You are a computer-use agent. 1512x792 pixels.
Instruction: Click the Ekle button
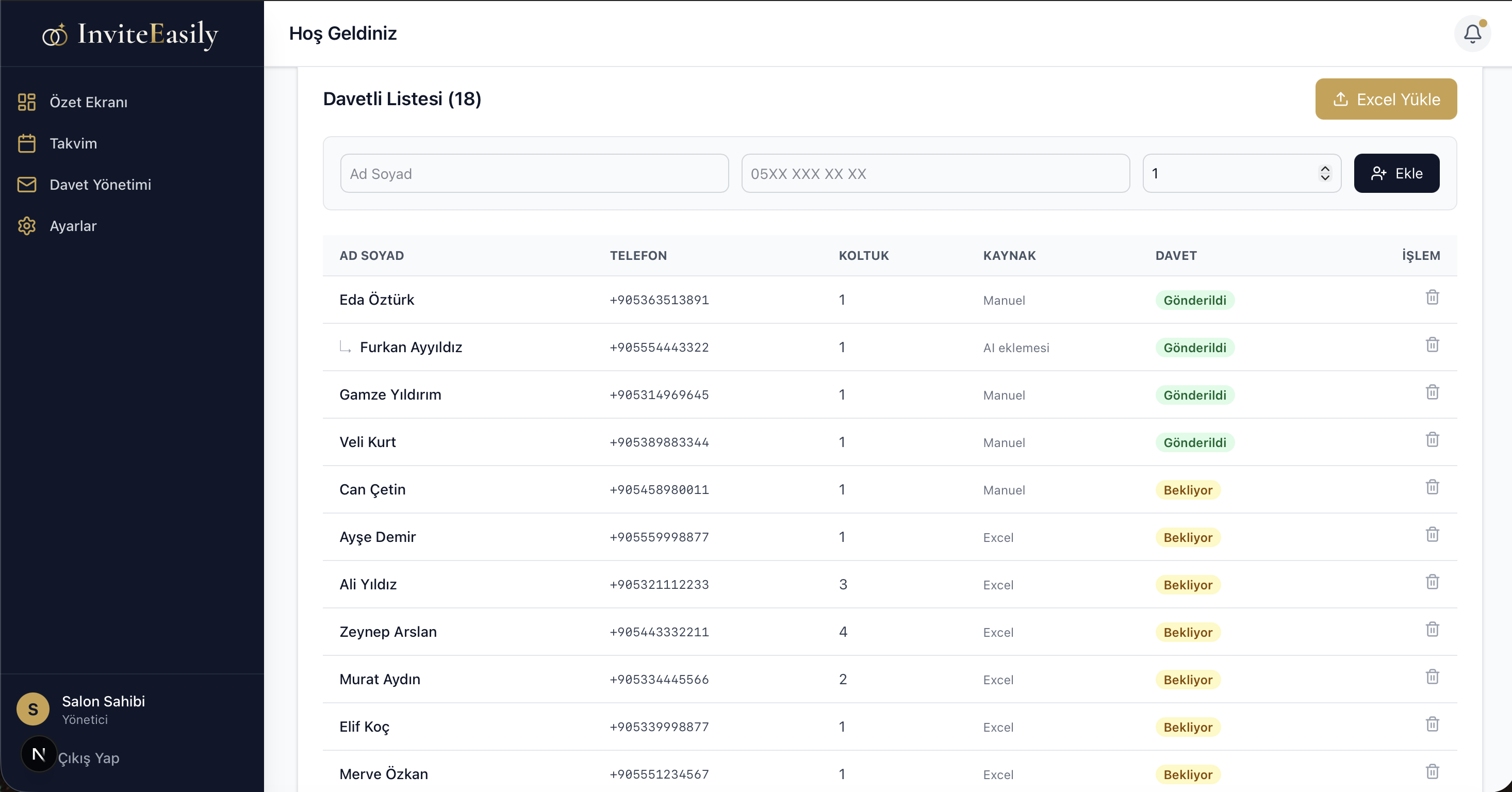coord(1396,174)
